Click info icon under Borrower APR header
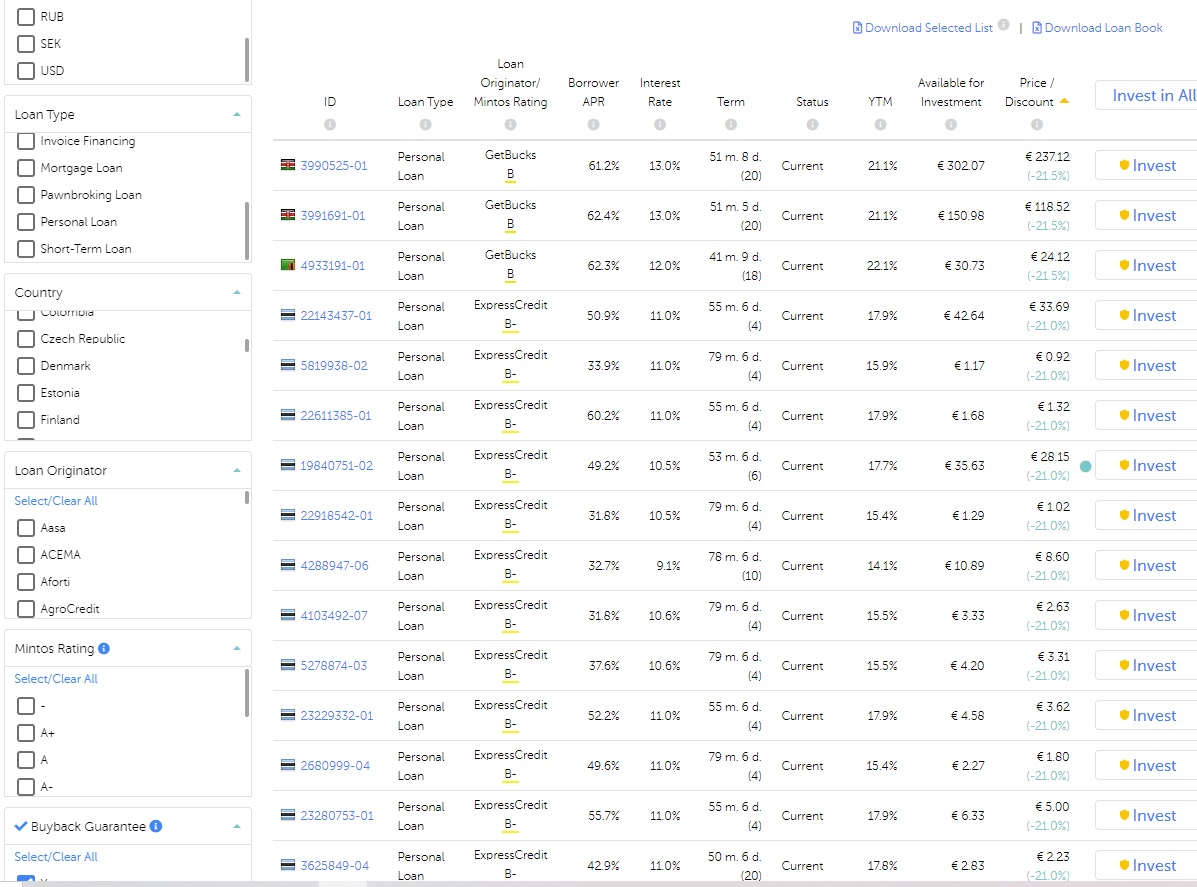Image resolution: width=1197 pixels, height=887 pixels. click(x=593, y=124)
